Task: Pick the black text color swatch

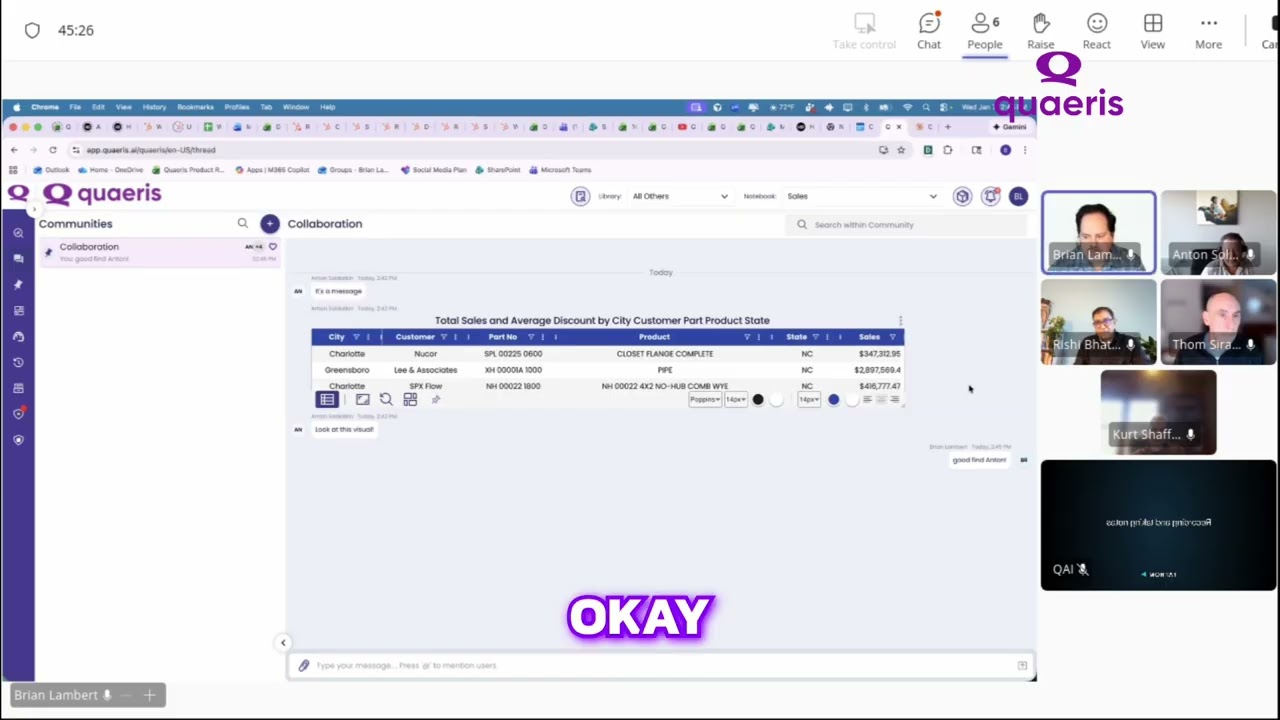Action: [x=757, y=400]
